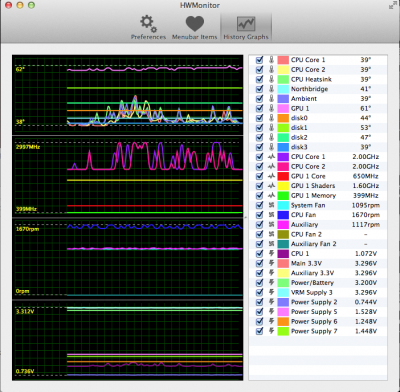
Task: Click fan icon beside Auxiliary Fan 2
Action: [x=272, y=244]
